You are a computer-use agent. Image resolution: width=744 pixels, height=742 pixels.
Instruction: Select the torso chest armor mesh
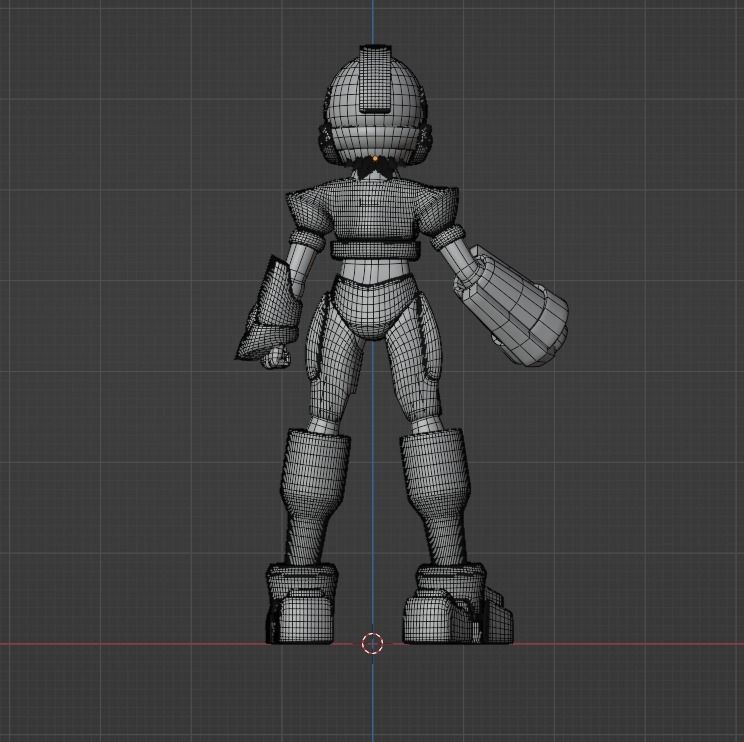pyautogui.click(x=373, y=212)
